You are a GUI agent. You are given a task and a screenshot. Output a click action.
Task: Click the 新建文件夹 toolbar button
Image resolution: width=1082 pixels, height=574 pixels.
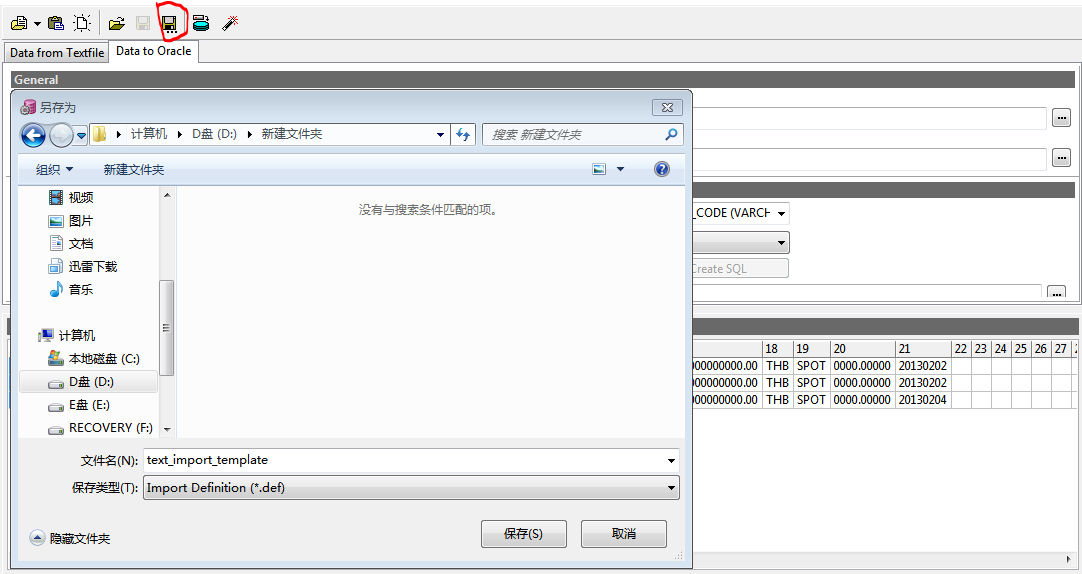[x=134, y=170]
